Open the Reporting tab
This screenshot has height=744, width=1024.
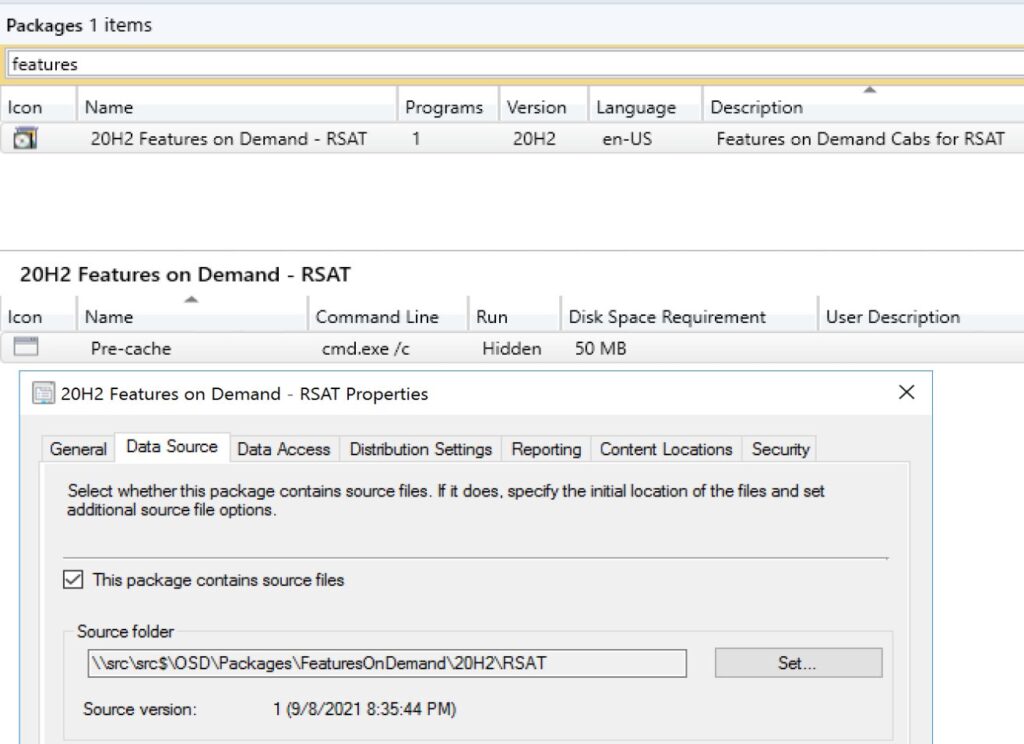(546, 449)
